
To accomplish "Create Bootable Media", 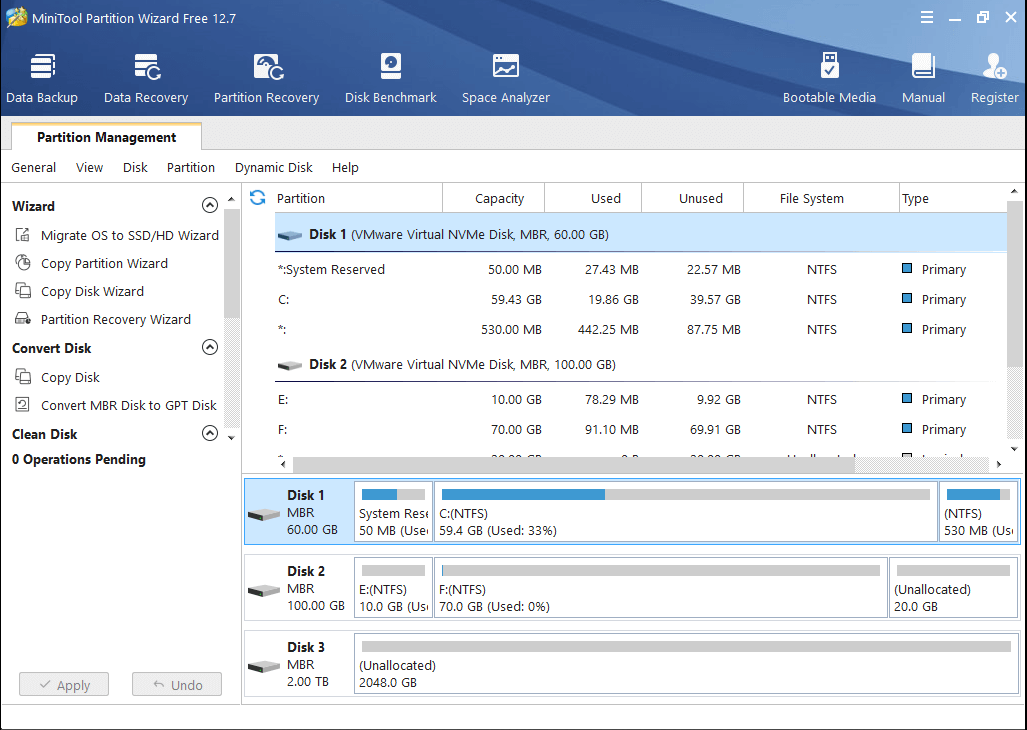I will (x=829, y=78).
